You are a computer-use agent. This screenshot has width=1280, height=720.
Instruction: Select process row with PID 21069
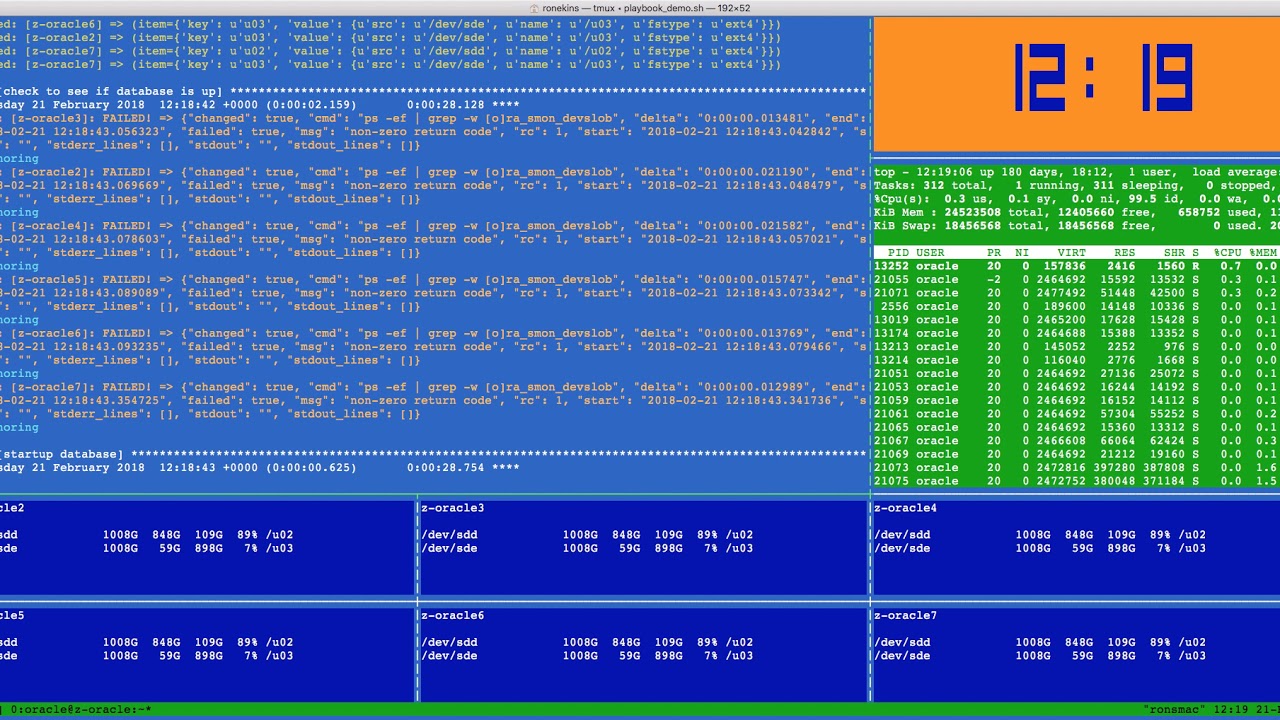[x=1077, y=454]
